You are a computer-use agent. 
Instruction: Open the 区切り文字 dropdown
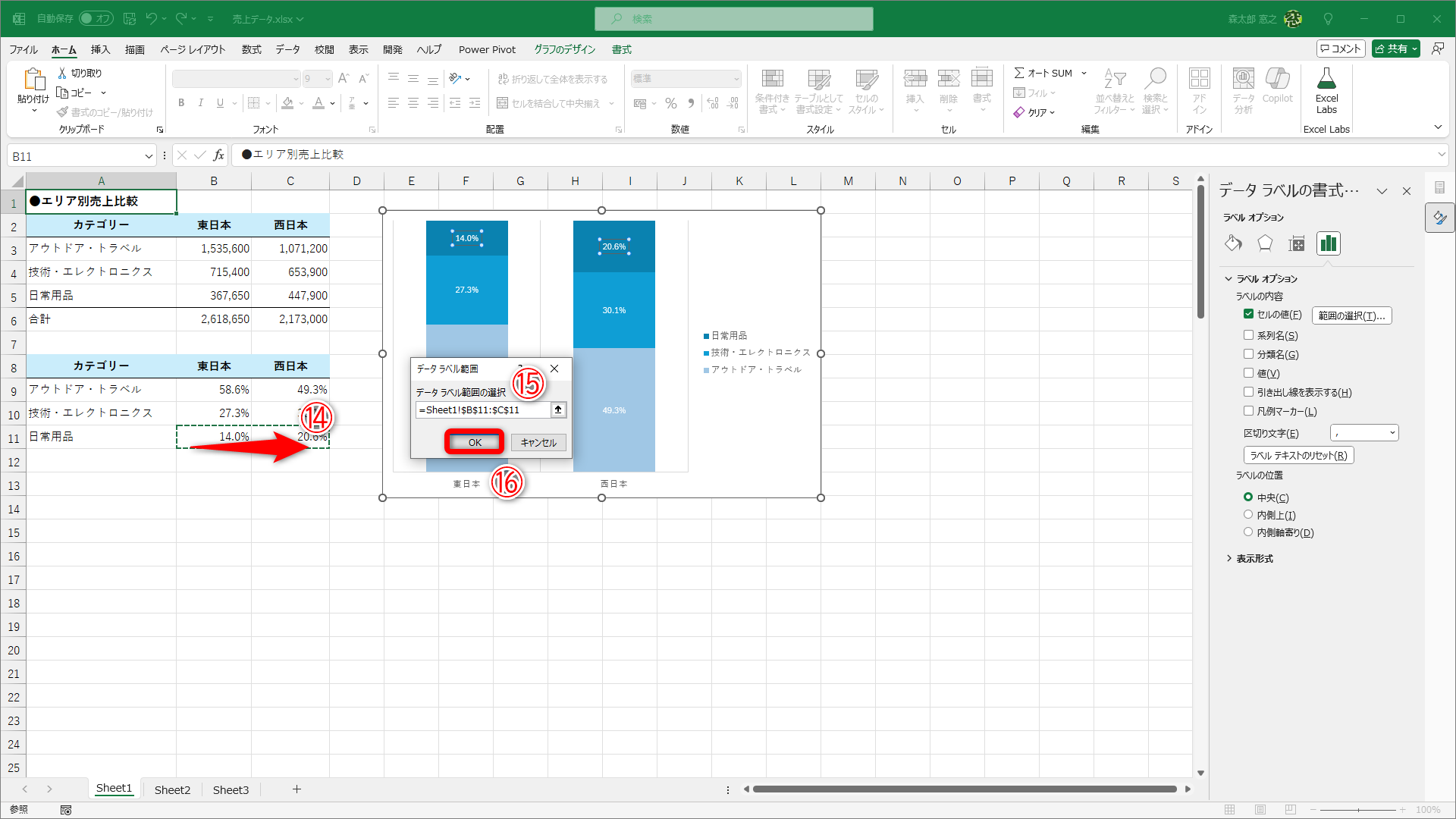click(1392, 433)
